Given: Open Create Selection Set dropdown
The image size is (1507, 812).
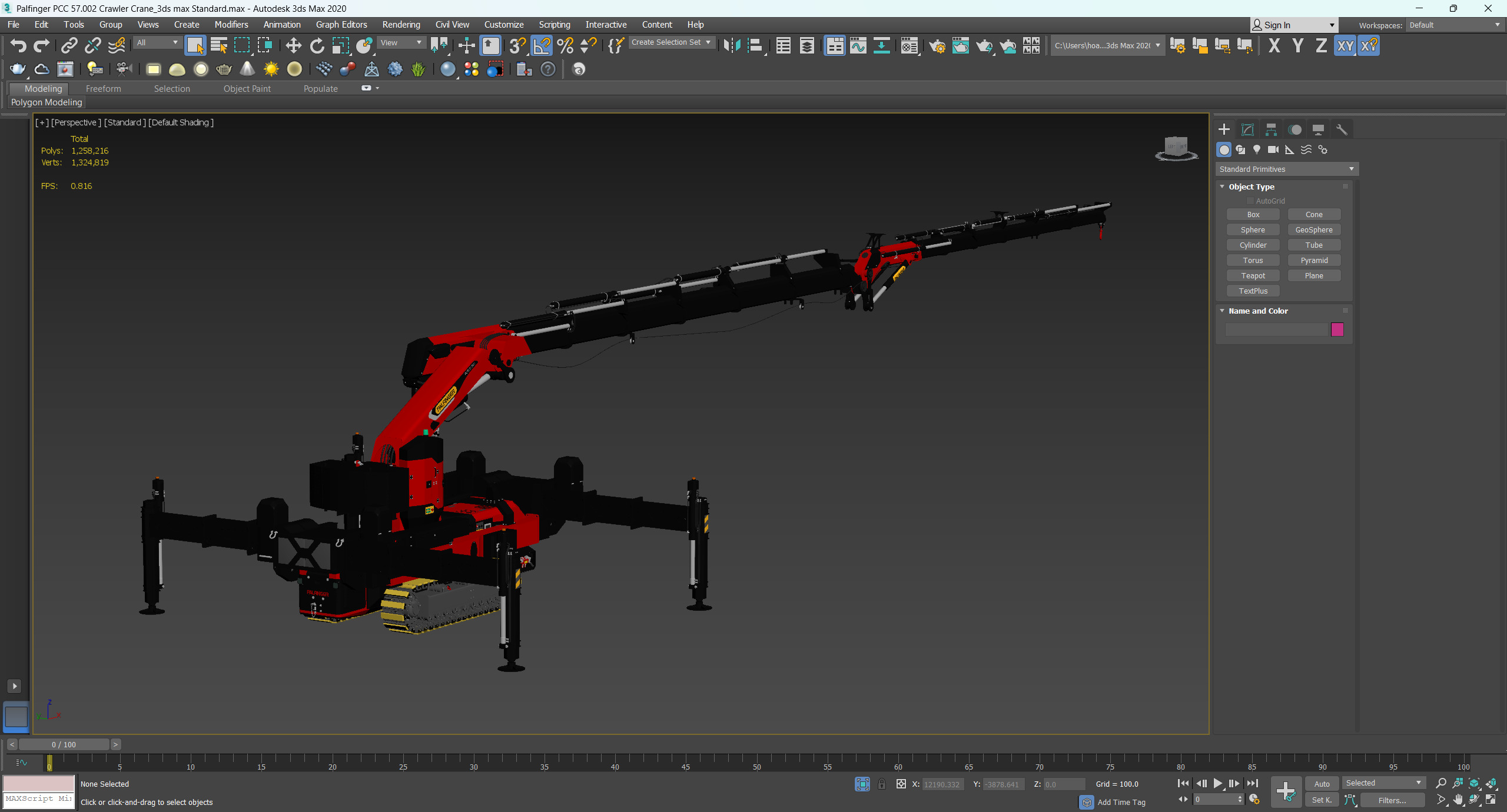Looking at the screenshot, I should tap(672, 42).
